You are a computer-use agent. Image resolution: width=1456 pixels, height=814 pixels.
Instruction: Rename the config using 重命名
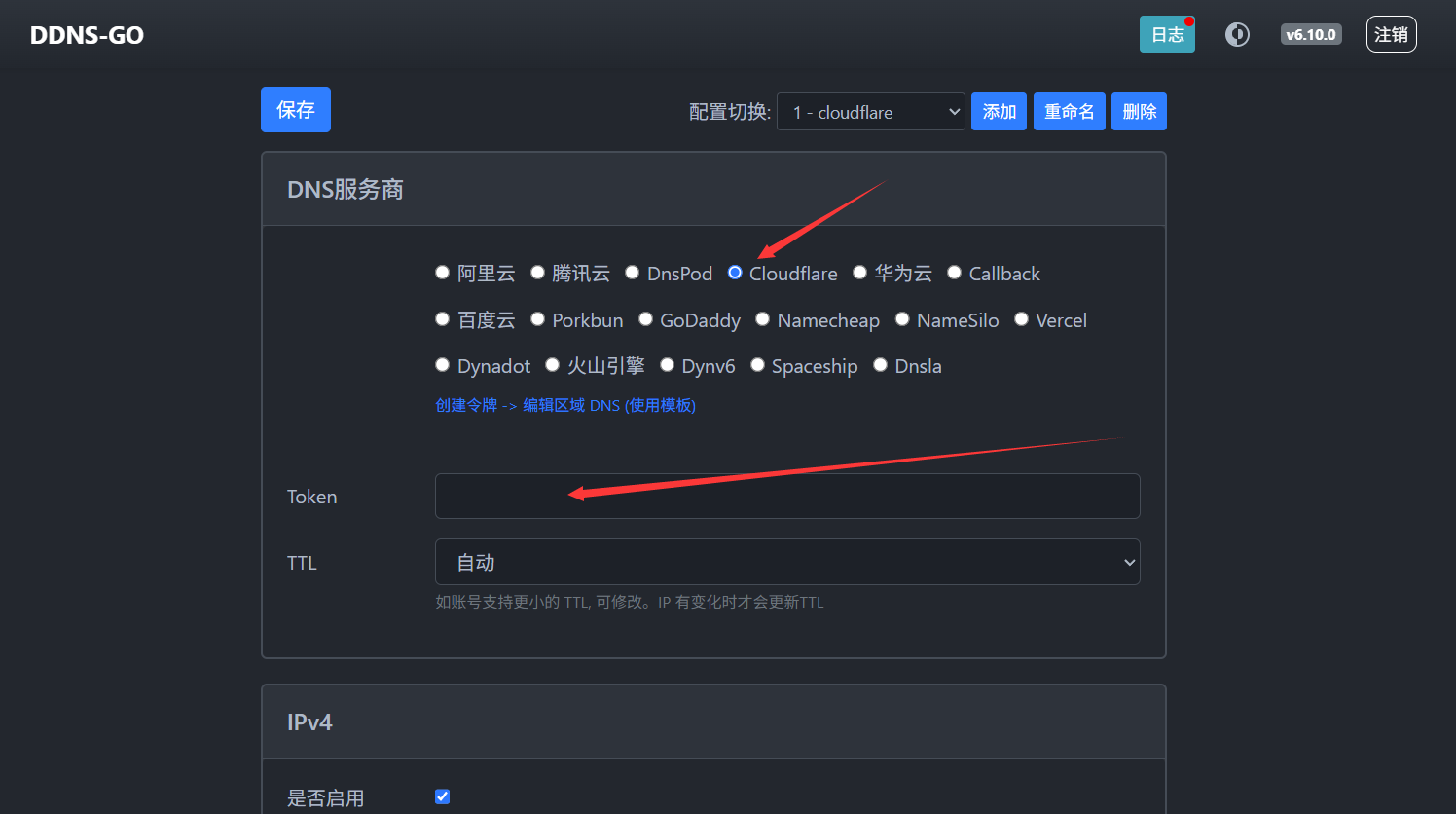coord(1069,112)
